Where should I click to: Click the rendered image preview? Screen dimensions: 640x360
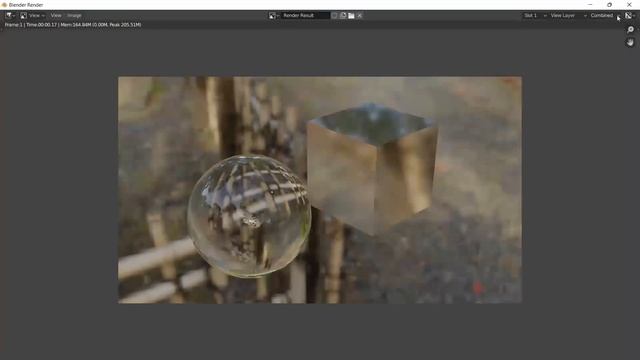pyautogui.click(x=320, y=190)
